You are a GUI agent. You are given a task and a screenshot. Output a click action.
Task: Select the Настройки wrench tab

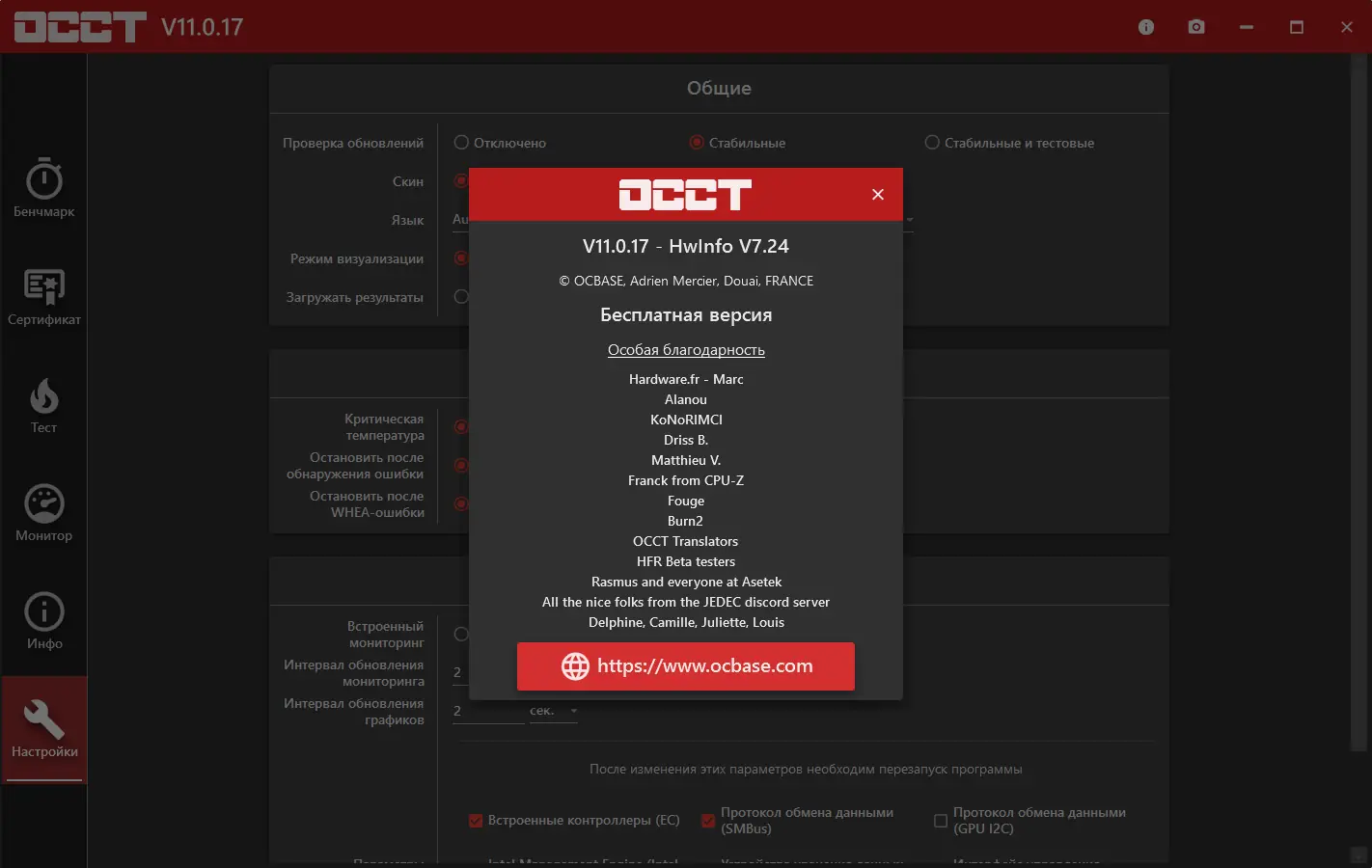click(44, 729)
